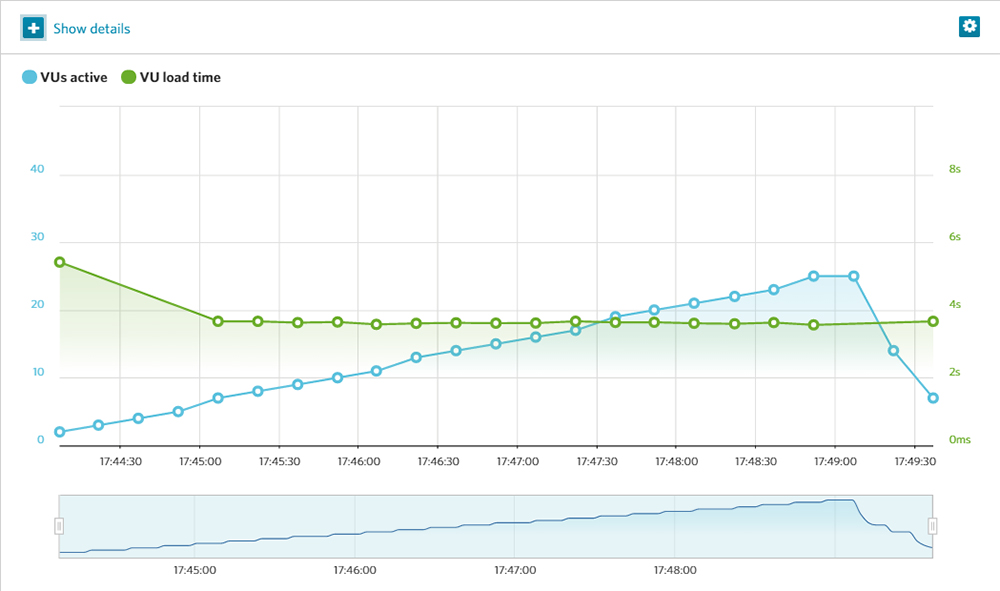Screen dimensions: 1000x591
Task: Click the 8s label on right axis
Action: point(955,169)
